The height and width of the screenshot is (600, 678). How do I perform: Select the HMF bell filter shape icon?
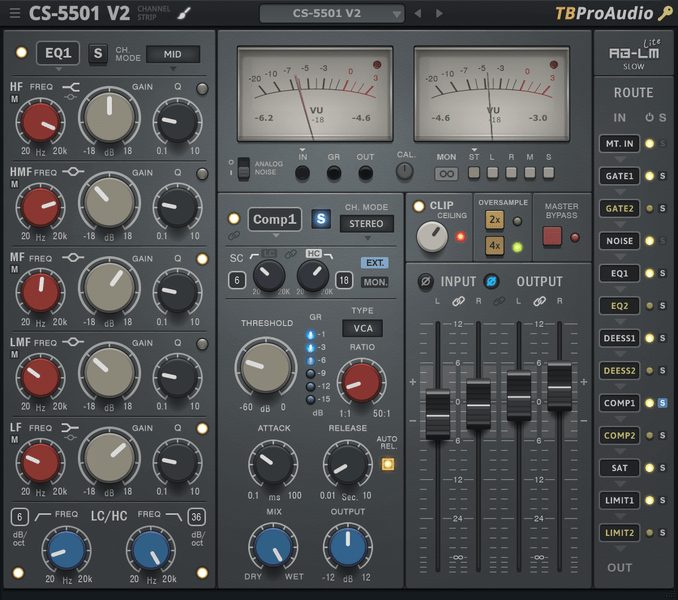73,172
